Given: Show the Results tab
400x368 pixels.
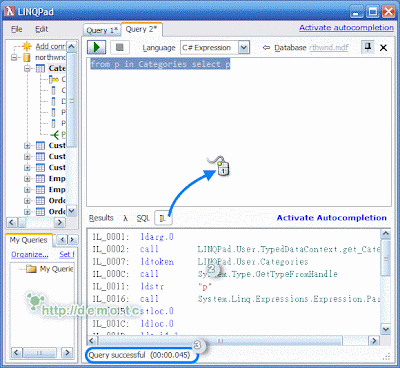Looking at the screenshot, I should pos(101,218).
